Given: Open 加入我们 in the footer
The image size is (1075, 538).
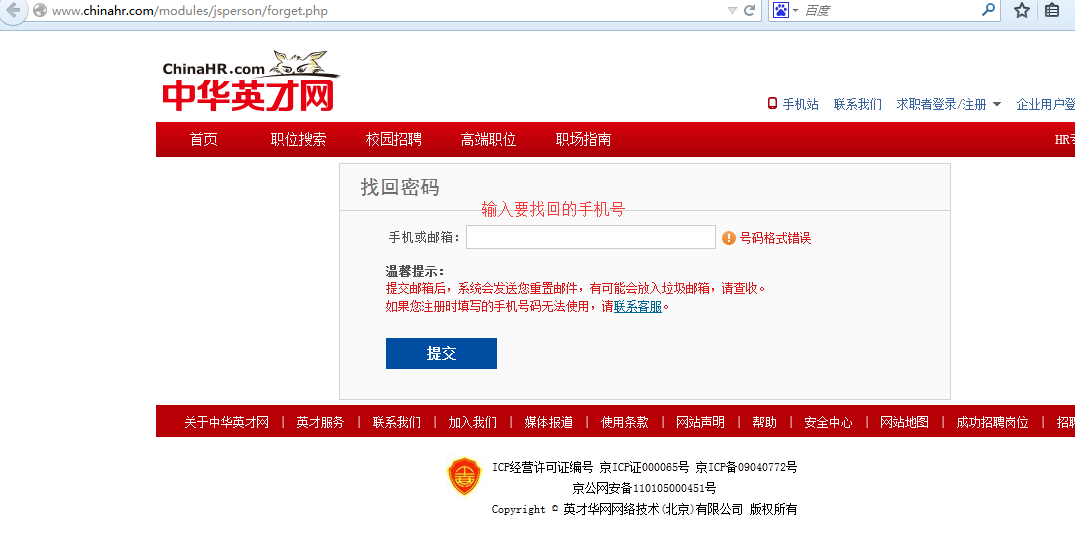Looking at the screenshot, I should (x=473, y=422).
